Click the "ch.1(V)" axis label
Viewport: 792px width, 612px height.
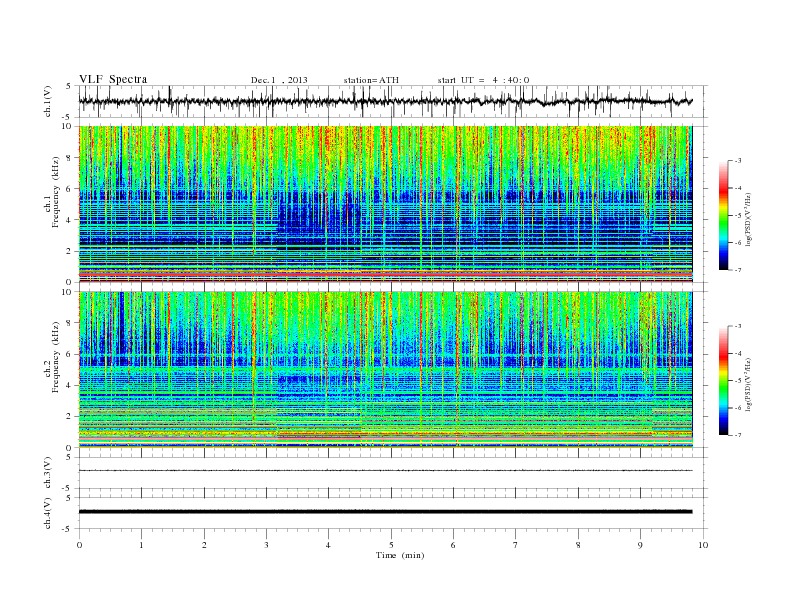48,101
